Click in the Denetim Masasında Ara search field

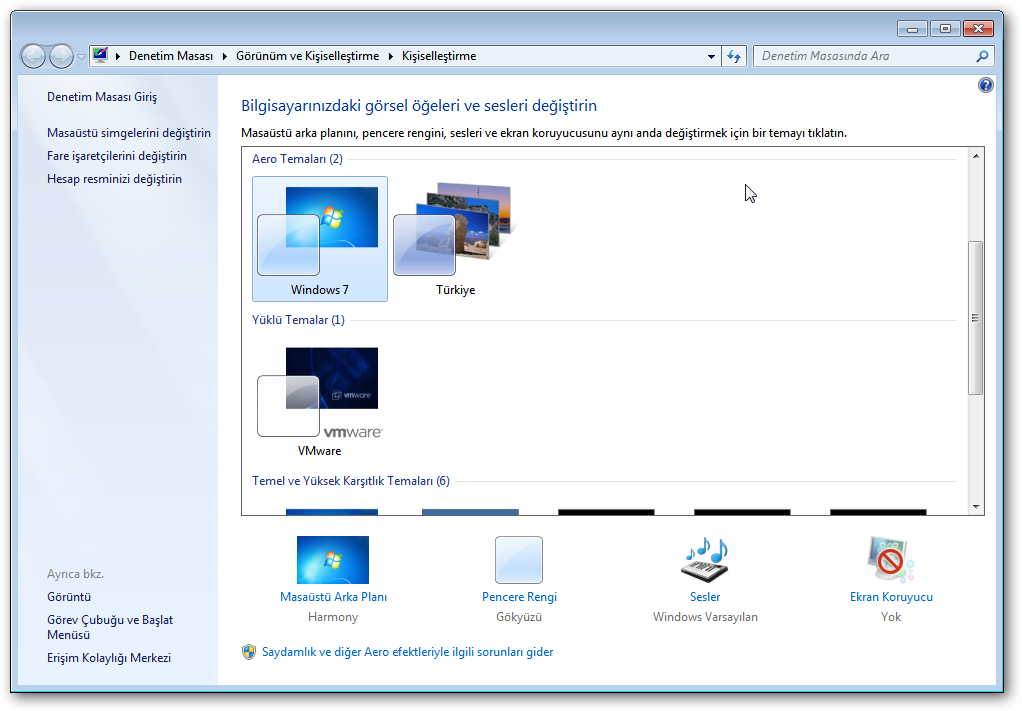point(864,56)
